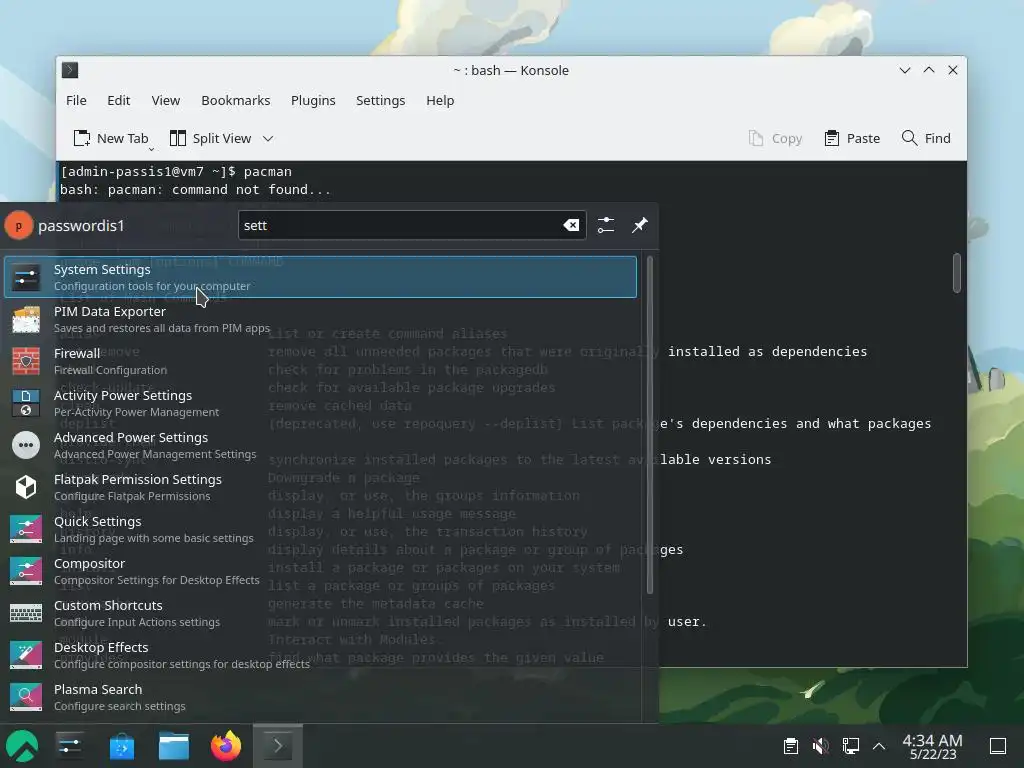This screenshot has width=1024, height=768.
Task: Open Compositor settings icon
Action: pyautogui.click(x=26, y=571)
